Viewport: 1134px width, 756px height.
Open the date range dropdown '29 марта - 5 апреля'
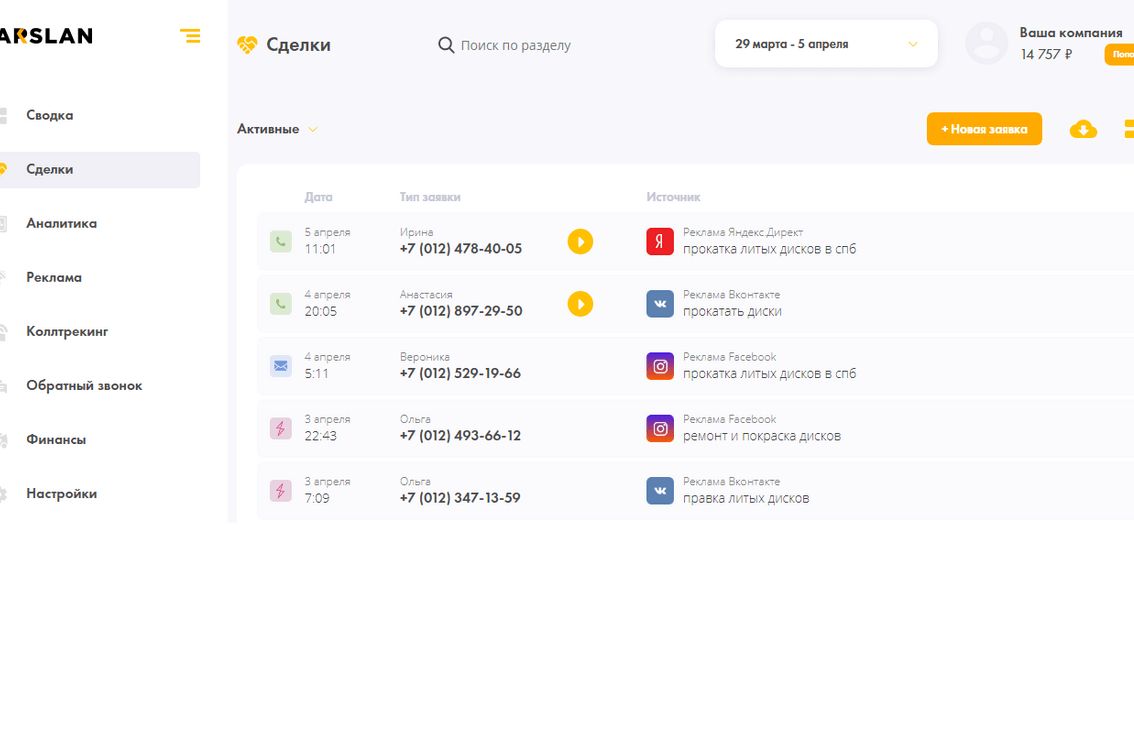(826, 44)
